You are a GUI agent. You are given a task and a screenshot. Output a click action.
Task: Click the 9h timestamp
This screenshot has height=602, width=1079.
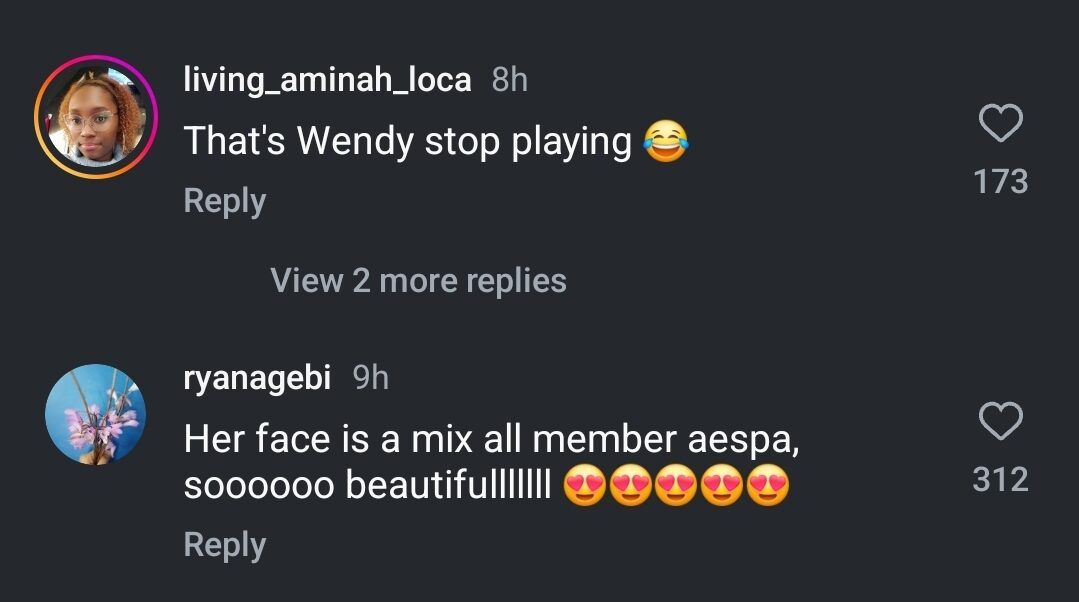(x=371, y=377)
